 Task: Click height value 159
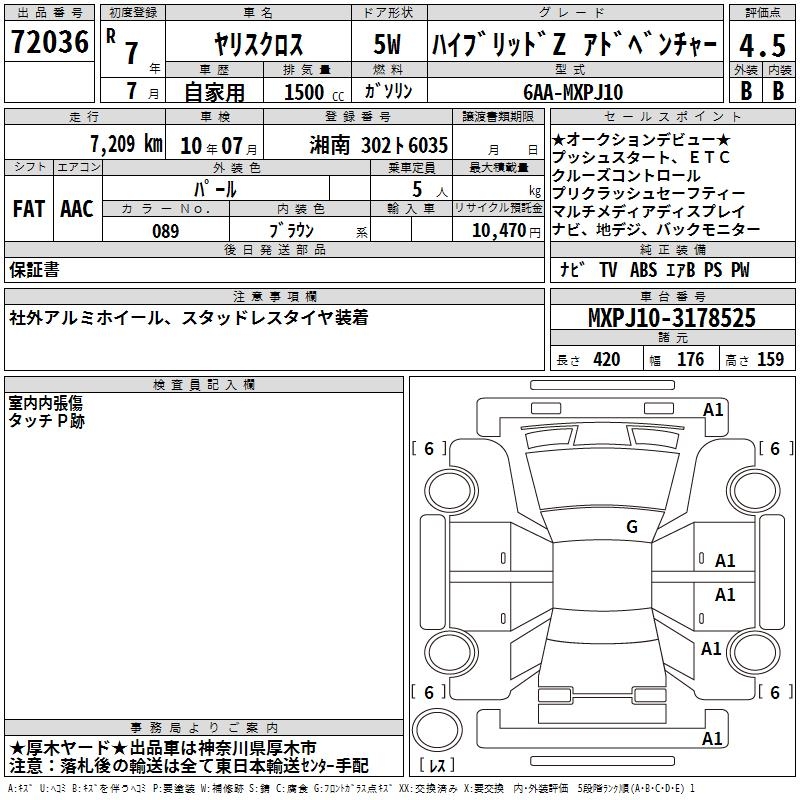click(x=770, y=359)
